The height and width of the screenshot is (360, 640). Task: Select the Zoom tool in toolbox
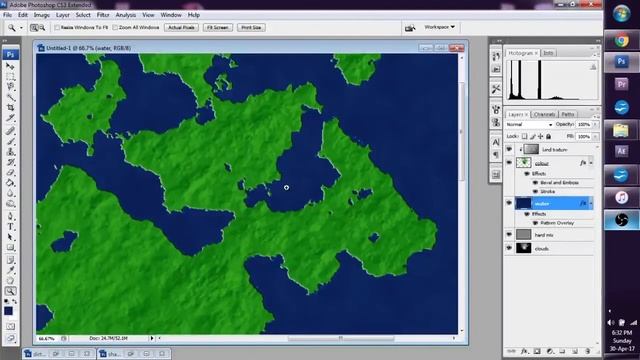click(x=10, y=291)
